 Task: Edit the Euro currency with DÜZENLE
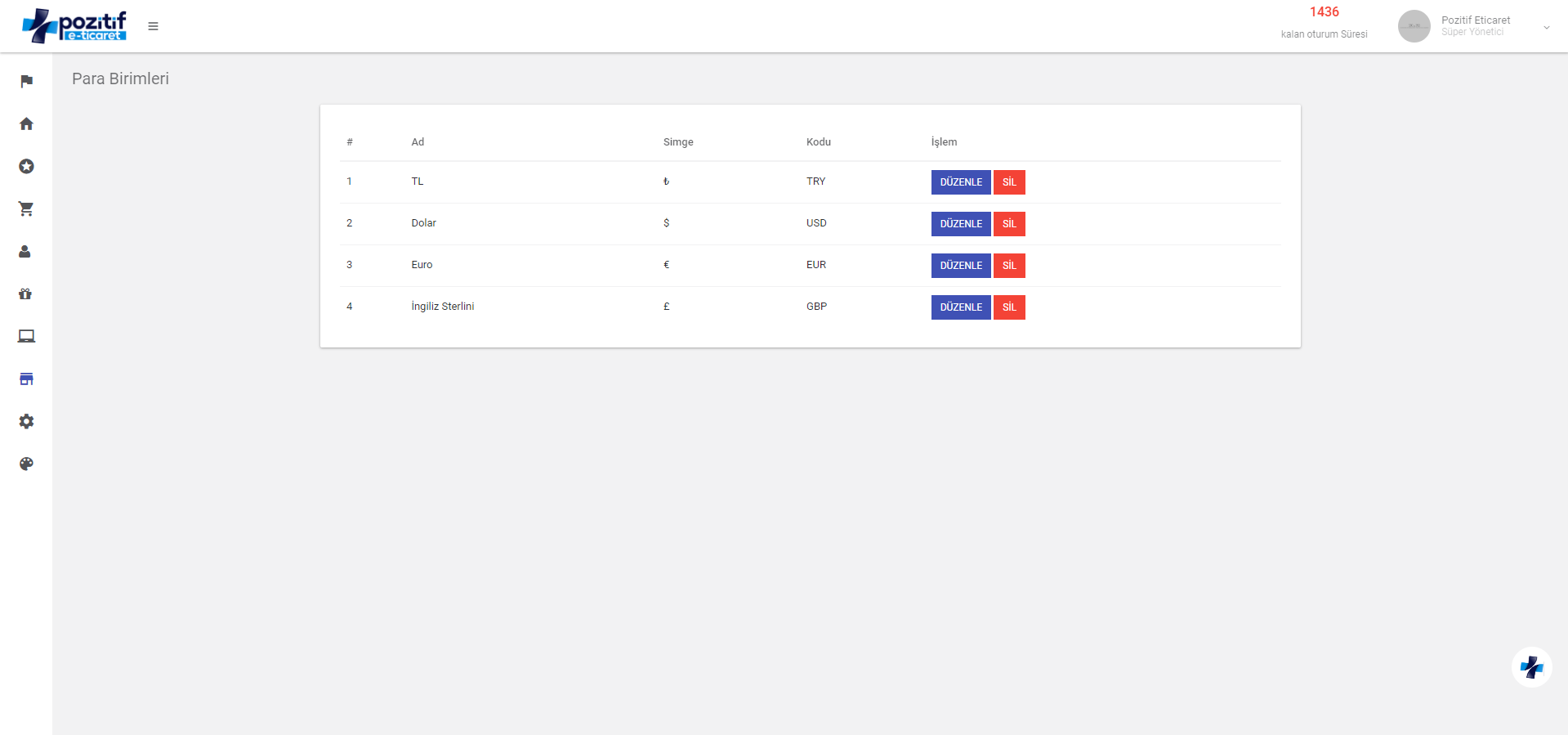coord(961,266)
